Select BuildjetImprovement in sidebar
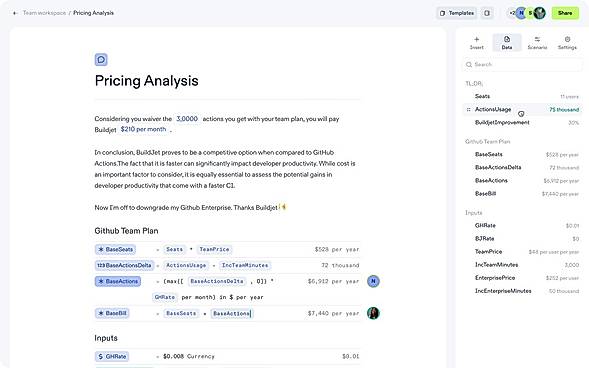The image size is (589, 368). (x=522, y=122)
